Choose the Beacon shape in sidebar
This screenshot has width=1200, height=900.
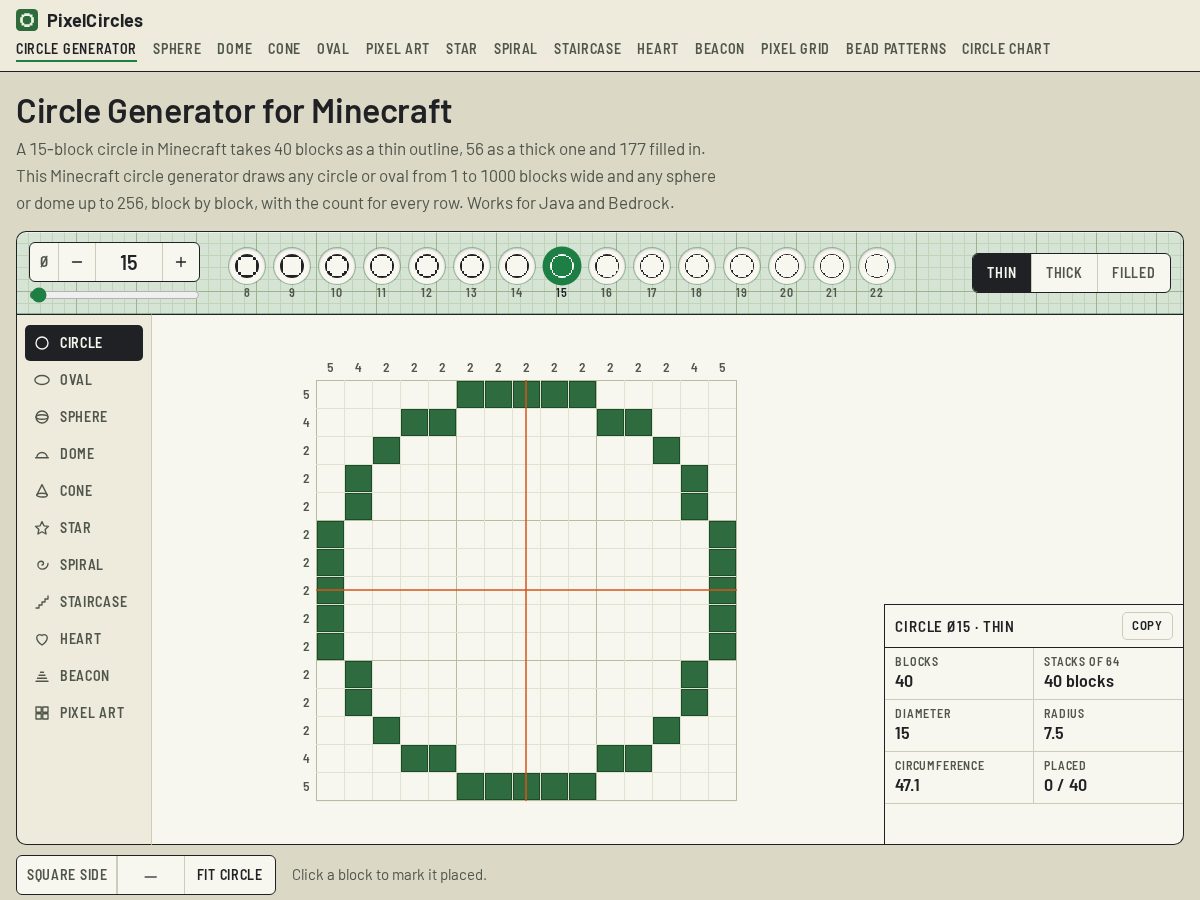tap(84, 676)
